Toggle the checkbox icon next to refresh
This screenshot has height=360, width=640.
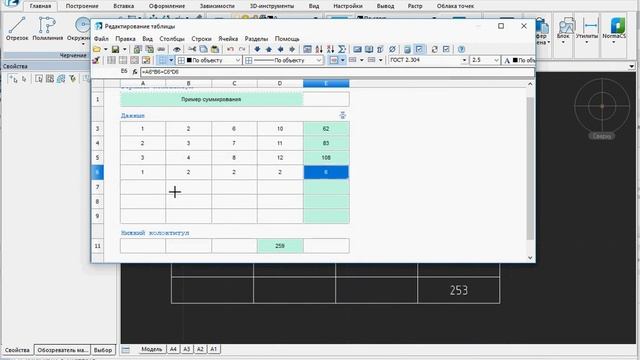click(x=446, y=49)
